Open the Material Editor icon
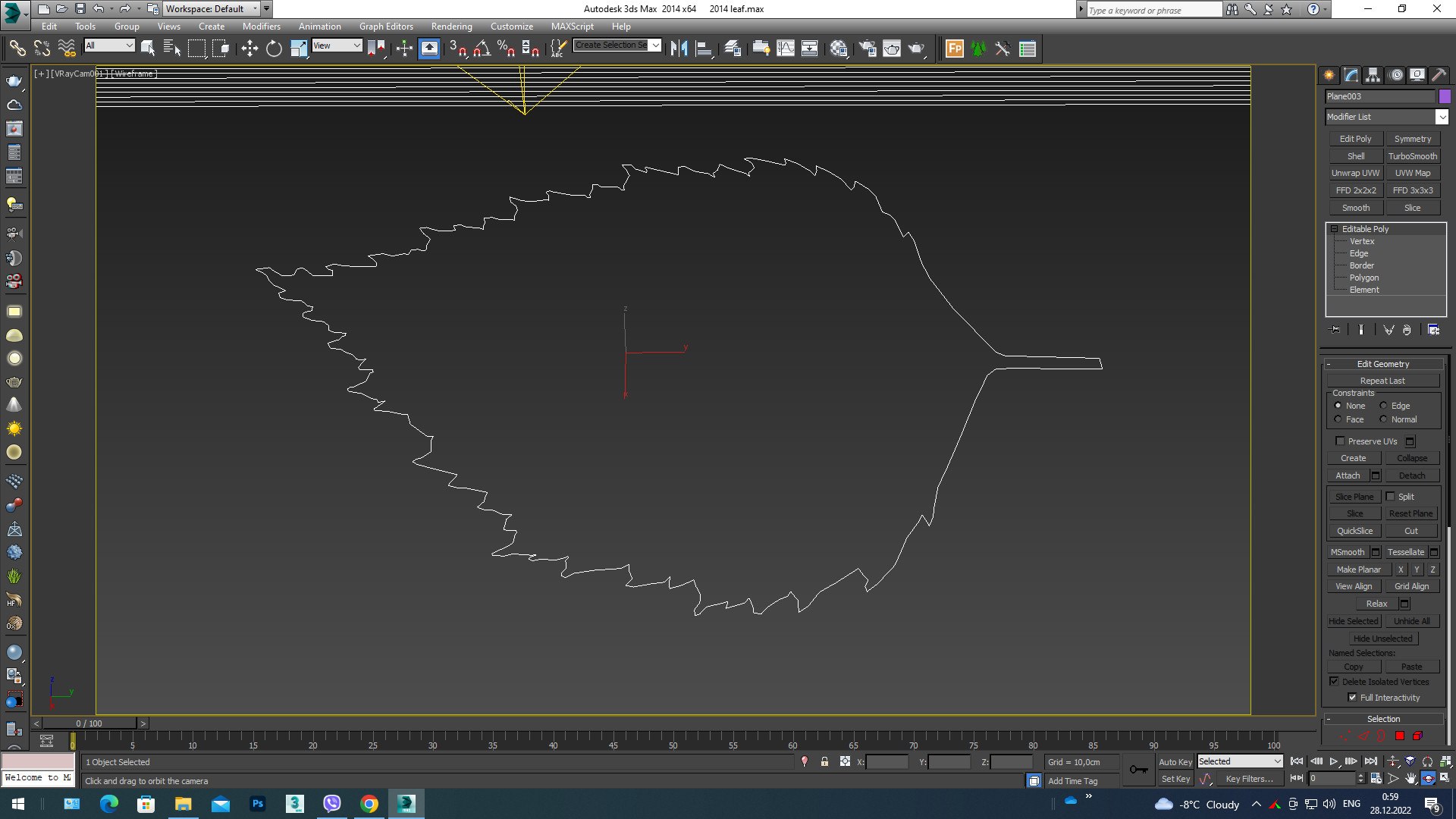The height and width of the screenshot is (819, 1456). pos(838,49)
